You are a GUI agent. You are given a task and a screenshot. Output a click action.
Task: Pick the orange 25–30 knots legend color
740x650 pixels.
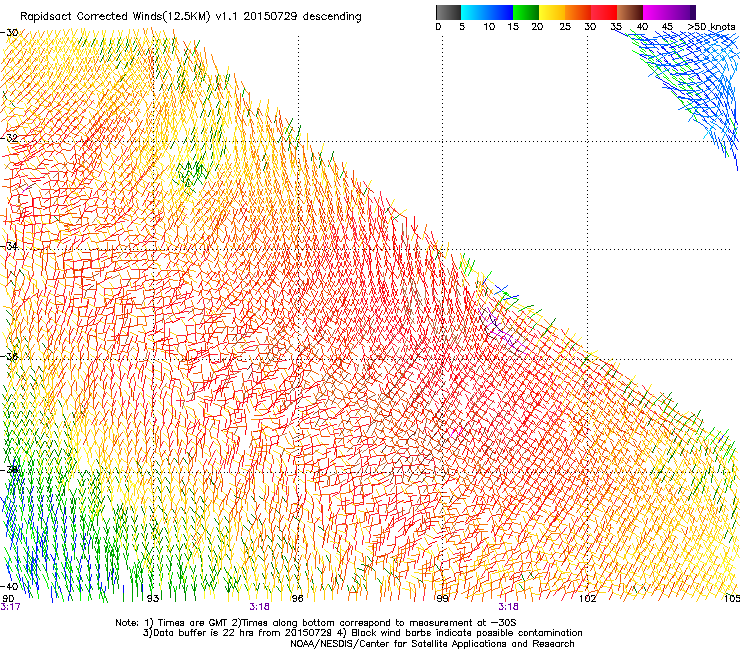coord(578,12)
